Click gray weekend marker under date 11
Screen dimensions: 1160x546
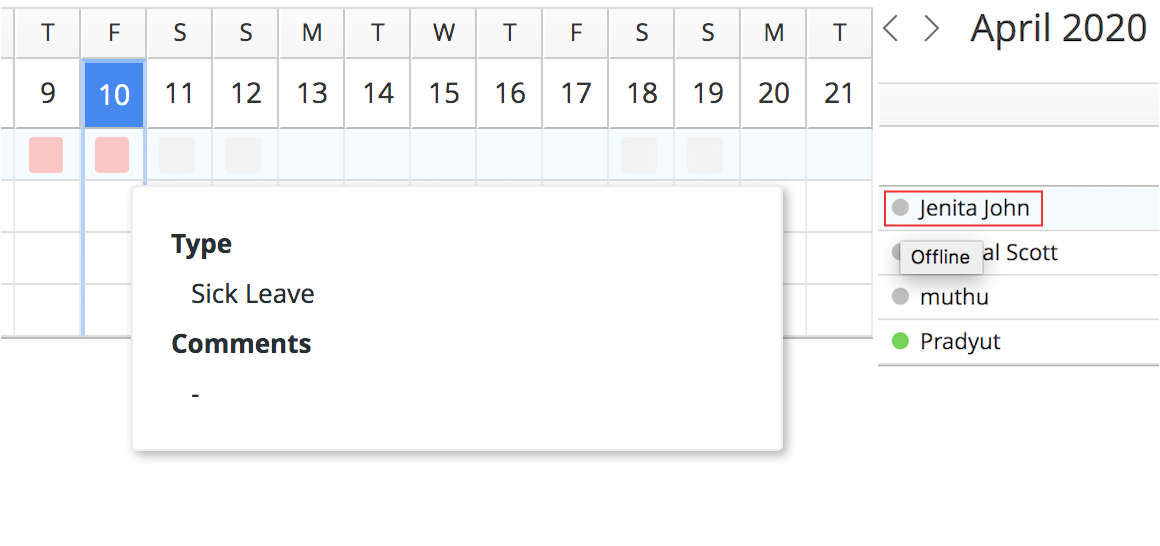click(177, 155)
